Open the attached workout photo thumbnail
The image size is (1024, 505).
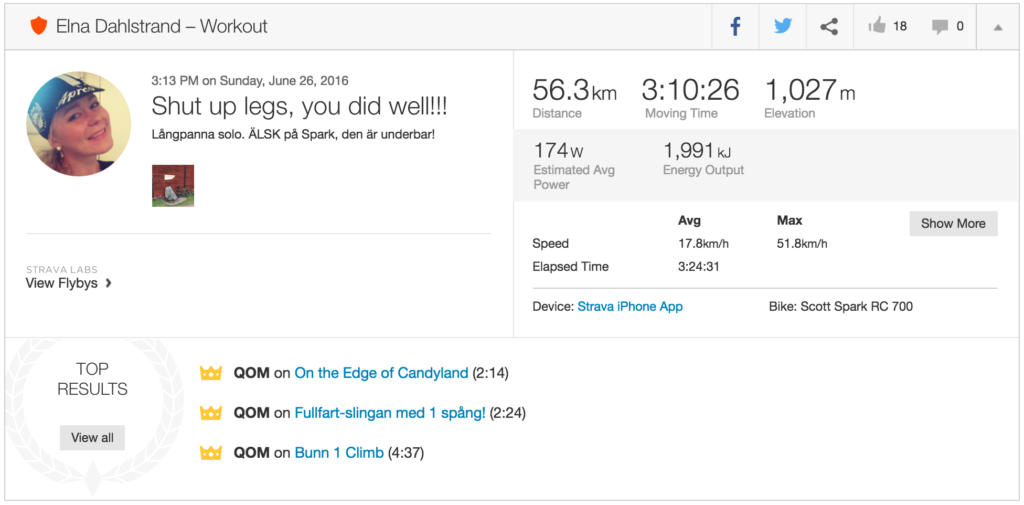click(173, 186)
